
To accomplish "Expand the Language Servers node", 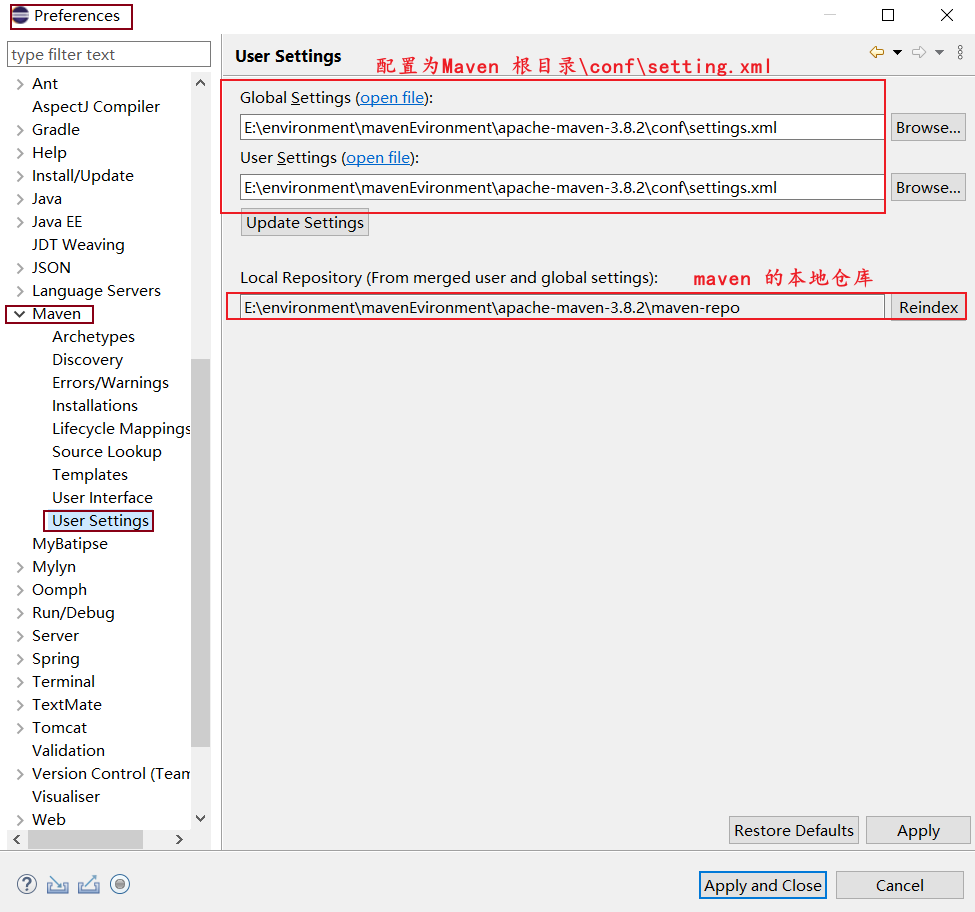I will click(20, 291).
